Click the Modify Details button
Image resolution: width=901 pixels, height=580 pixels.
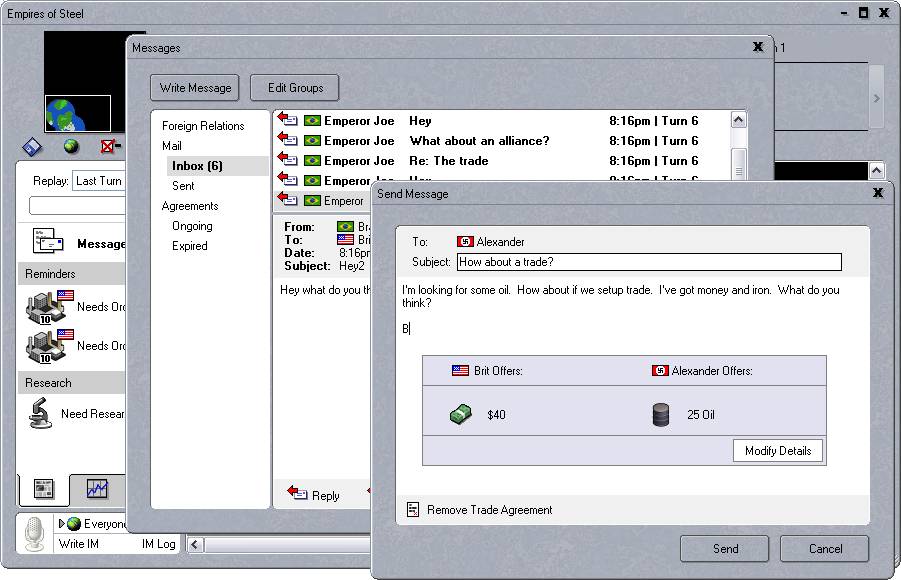click(777, 451)
